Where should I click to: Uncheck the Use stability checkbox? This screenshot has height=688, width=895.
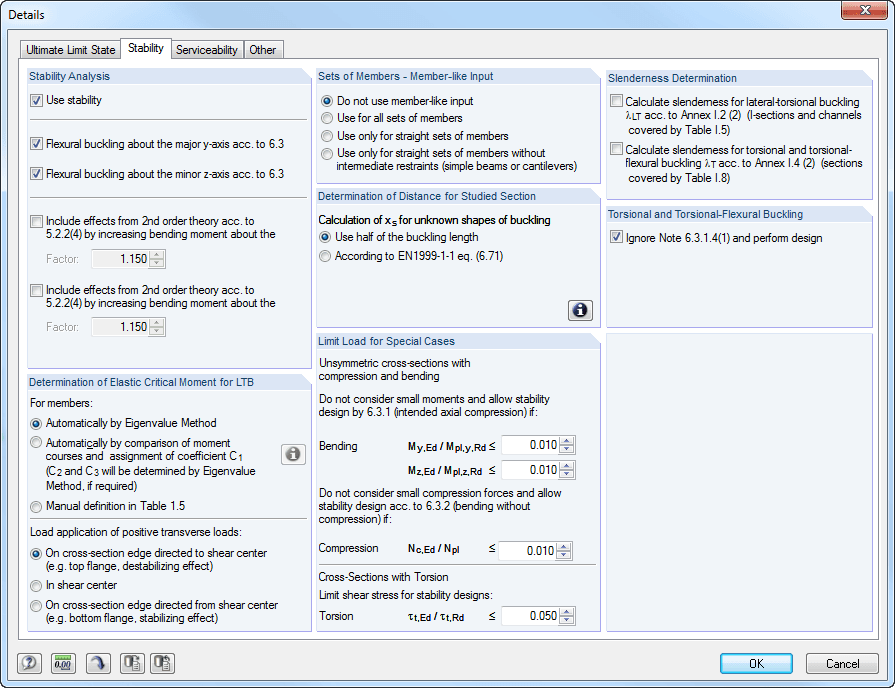point(37,100)
